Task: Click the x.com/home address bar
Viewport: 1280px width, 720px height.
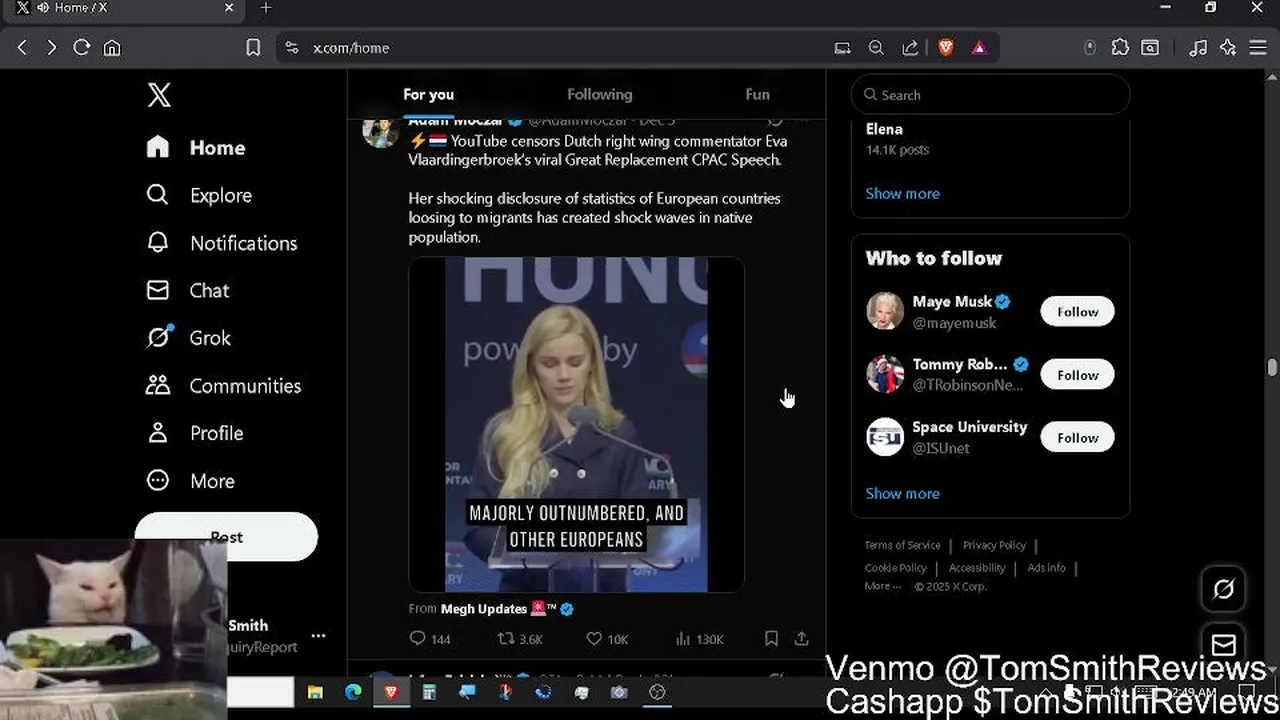Action: coord(560,47)
